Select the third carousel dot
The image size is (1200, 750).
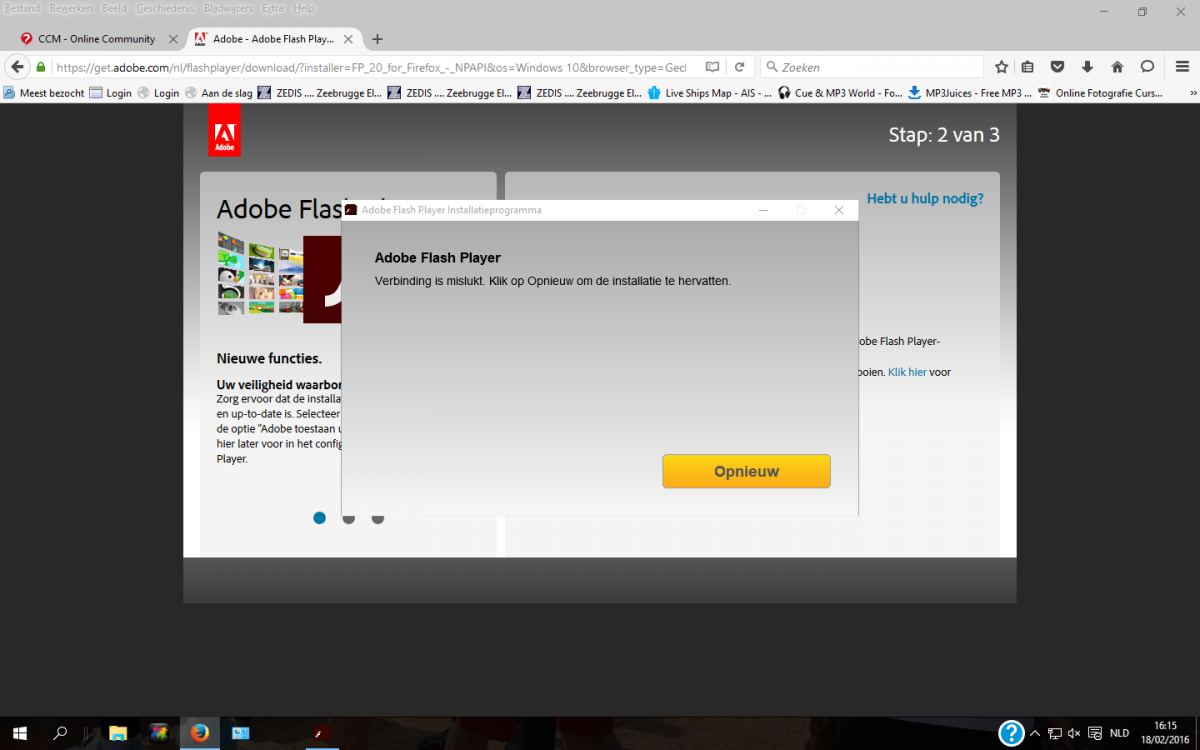[377, 517]
